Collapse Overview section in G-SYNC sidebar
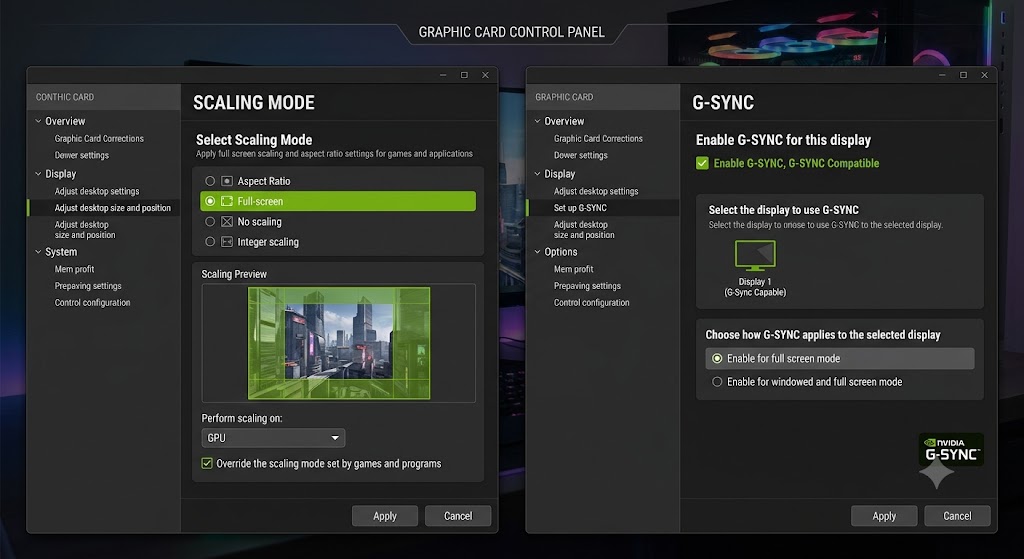 pos(537,121)
